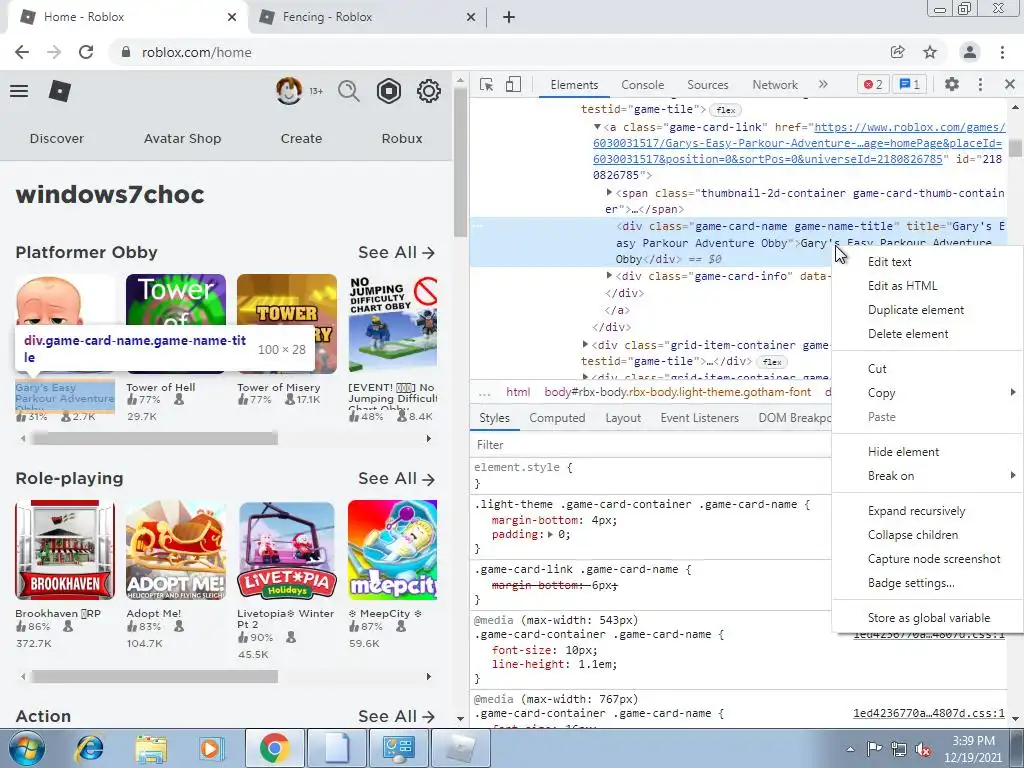Open DevTools settings gear
The image size is (1024, 768).
(952, 84)
